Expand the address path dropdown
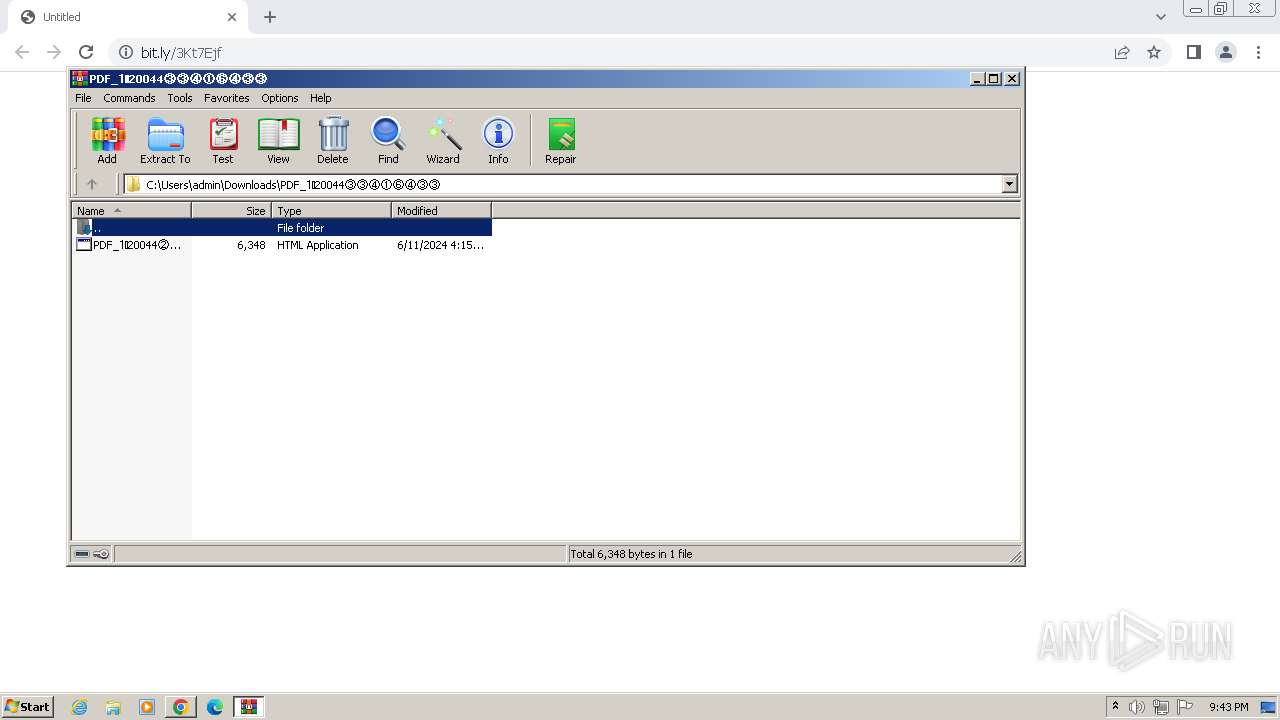Image resolution: width=1280 pixels, height=720 pixels. pos(1009,184)
